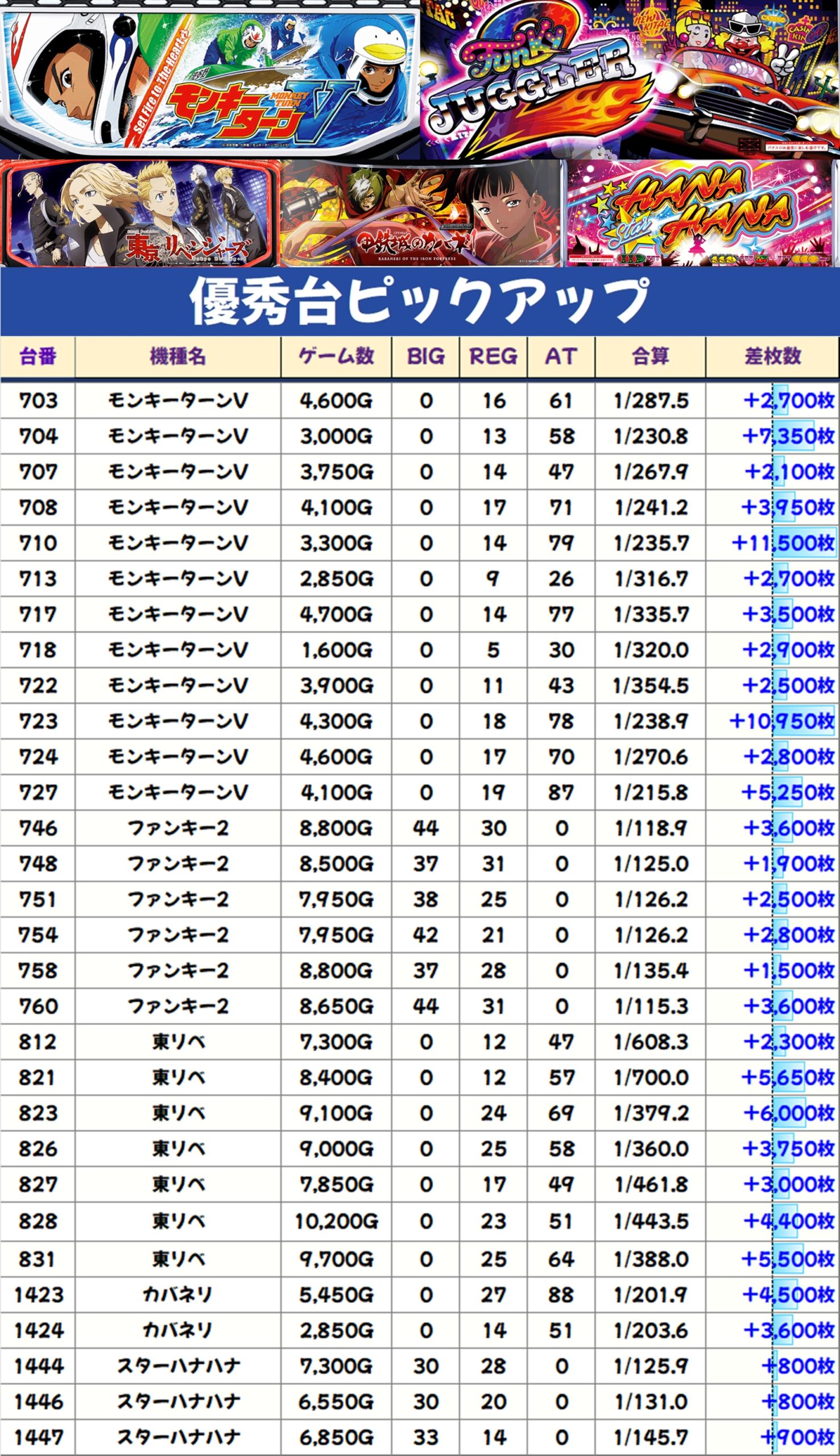The image size is (840, 1456).
Task: Click the 優秀台ピックアップ title header
Action: point(419,301)
